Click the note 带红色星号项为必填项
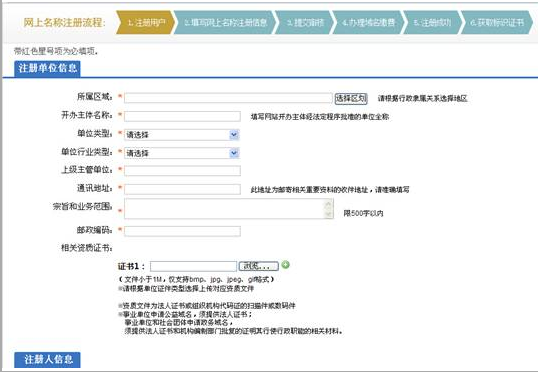The image size is (538, 373). coord(56,51)
